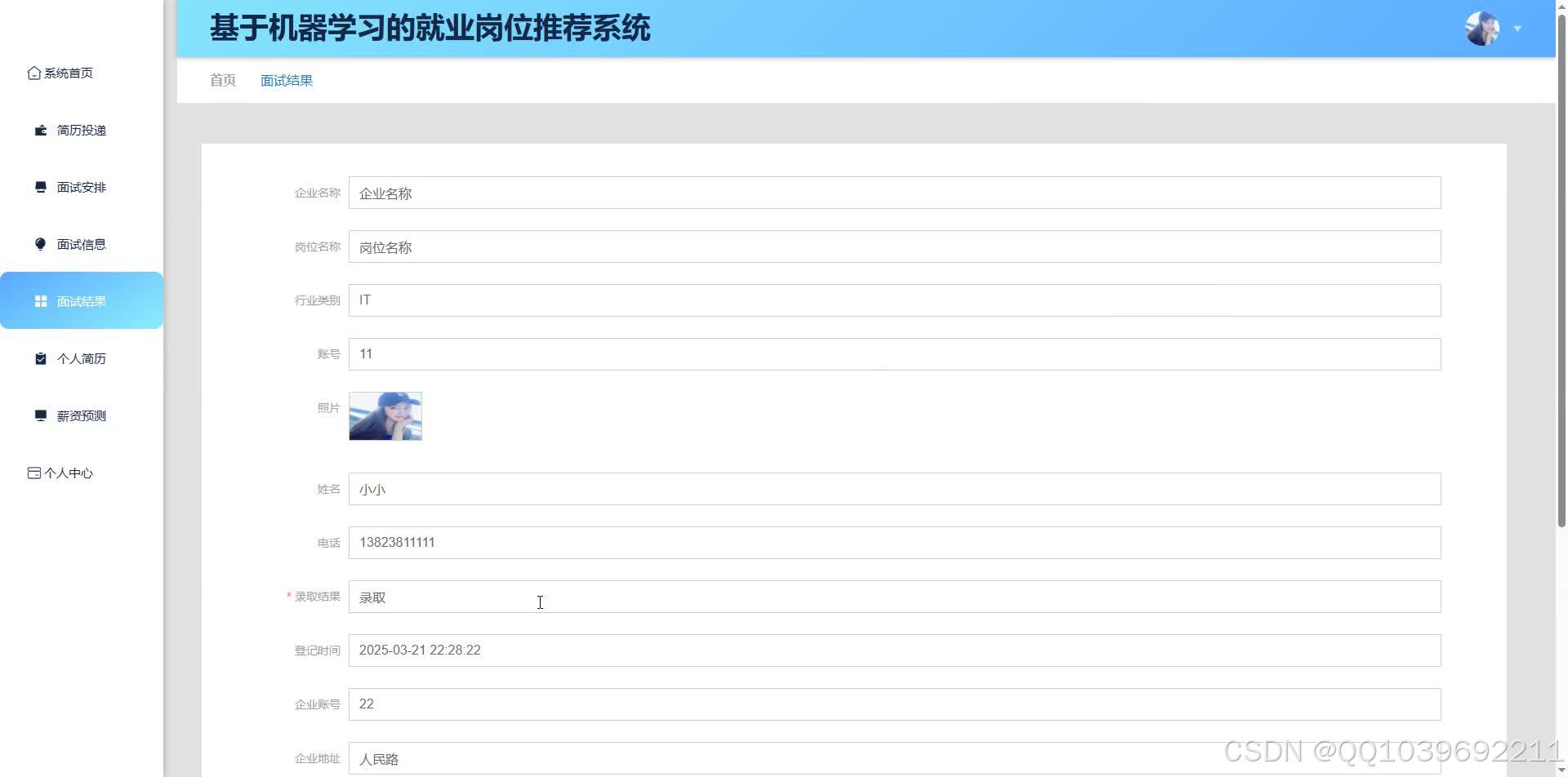Expand the user avatar dropdown arrow
Viewport: 1568px width, 777px height.
(1517, 29)
